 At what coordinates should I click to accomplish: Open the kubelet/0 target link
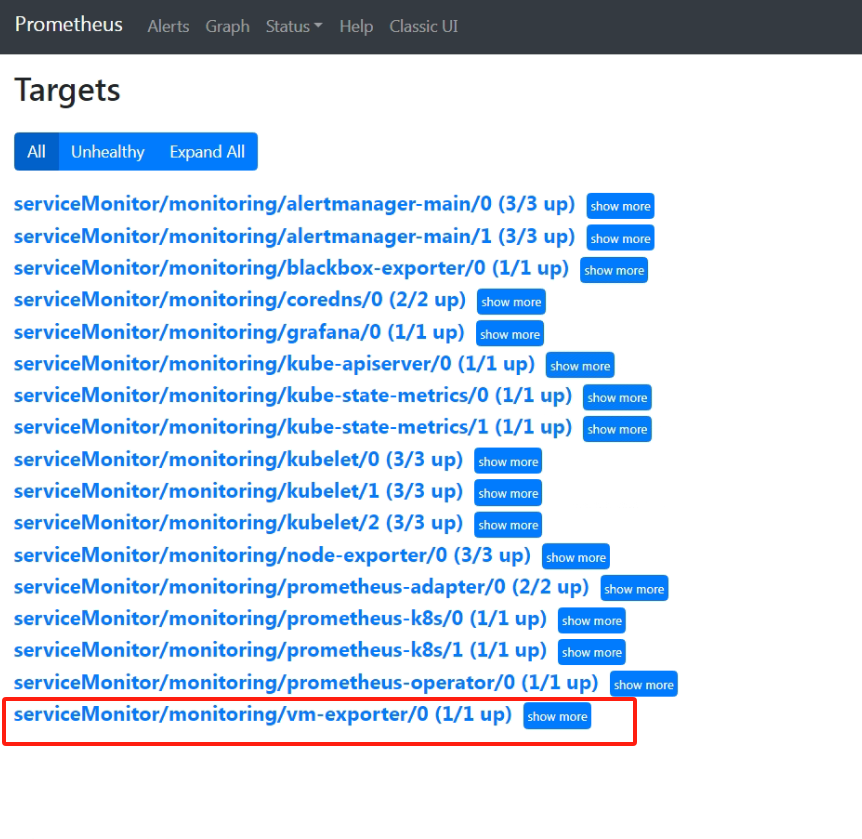coord(238,460)
